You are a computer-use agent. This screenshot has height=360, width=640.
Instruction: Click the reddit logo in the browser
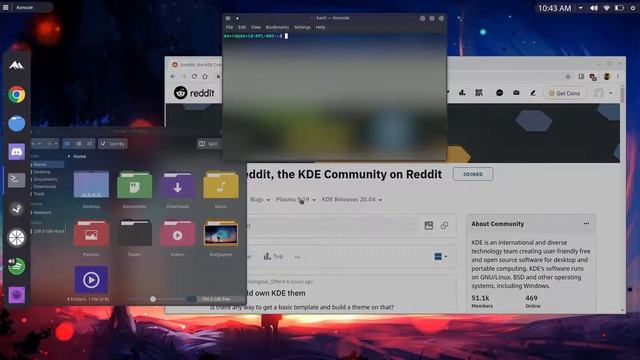pyautogui.click(x=194, y=93)
